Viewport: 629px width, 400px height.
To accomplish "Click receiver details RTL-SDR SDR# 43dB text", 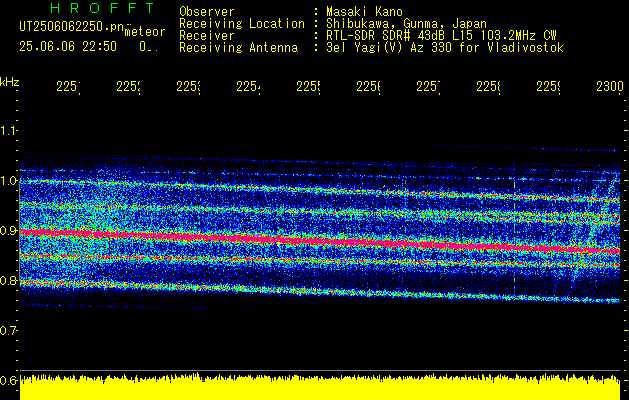I will pos(388,36).
